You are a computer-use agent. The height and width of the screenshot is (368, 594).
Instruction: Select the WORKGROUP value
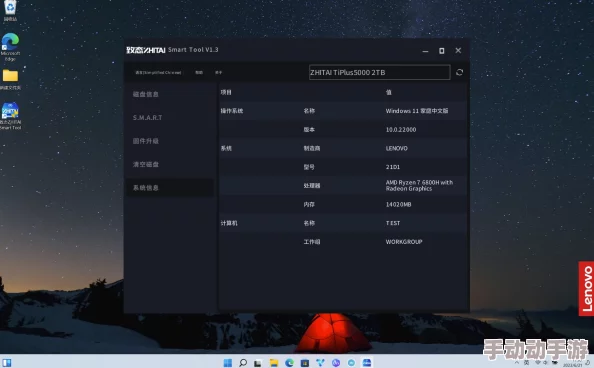(404, 241)
